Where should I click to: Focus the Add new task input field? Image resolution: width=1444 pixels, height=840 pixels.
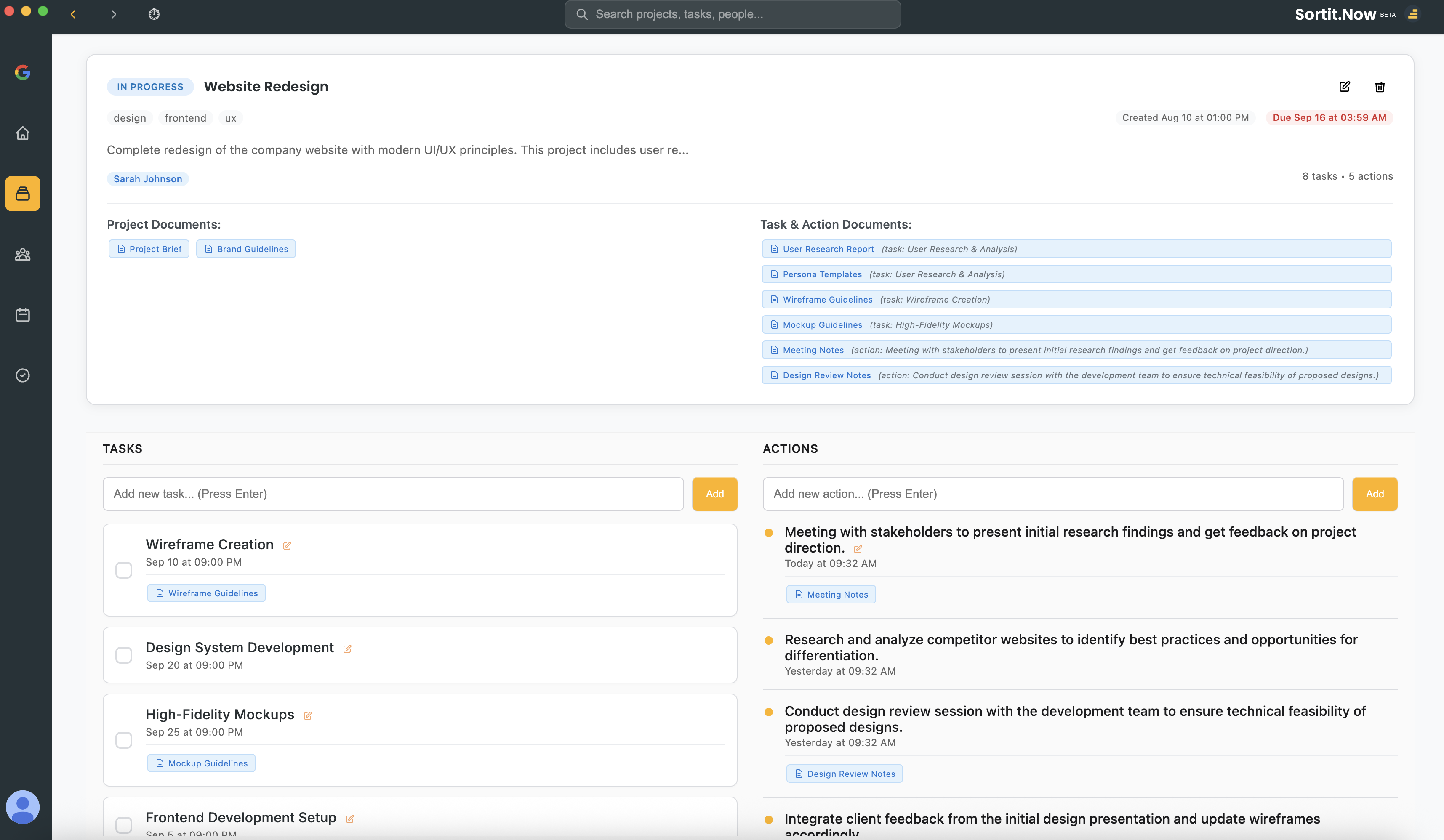(393, 494)
